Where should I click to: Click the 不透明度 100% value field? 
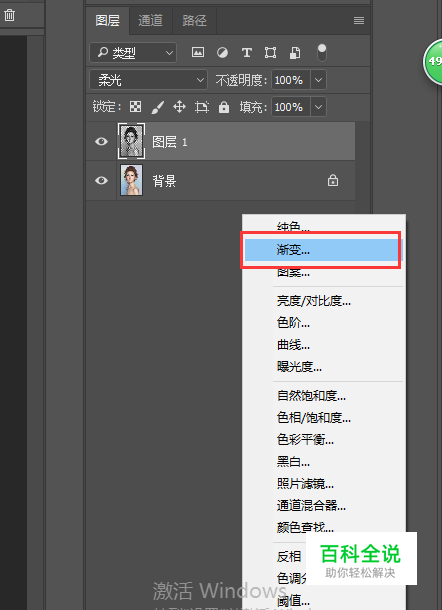(290, 80)
